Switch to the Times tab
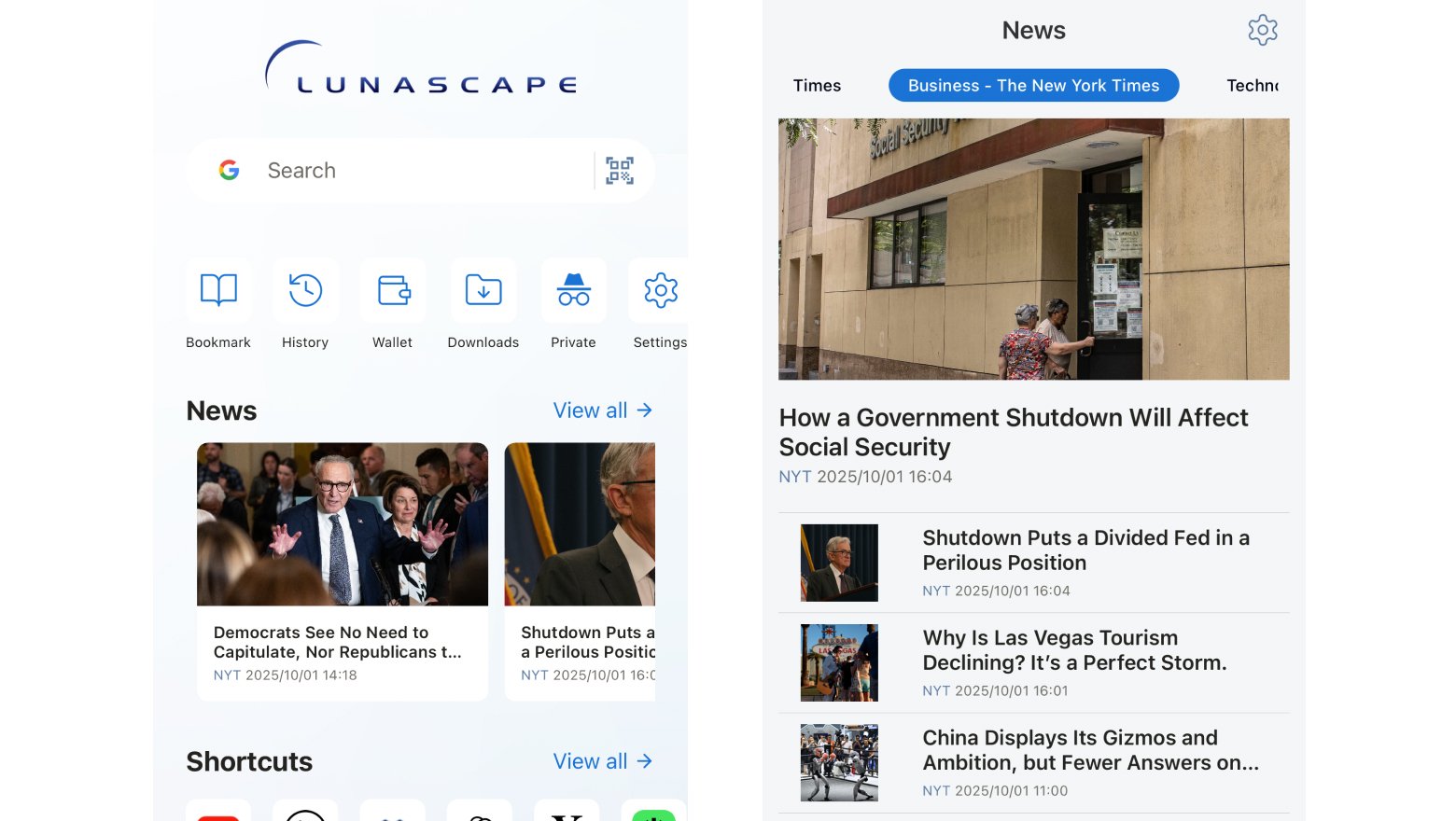1456x821 pixels. coord(817,86)
